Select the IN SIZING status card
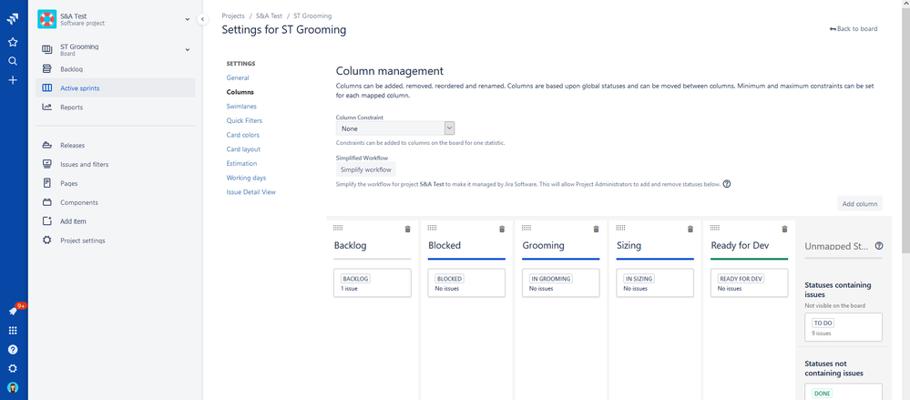The image size is (910, 400). coord(655,283)
